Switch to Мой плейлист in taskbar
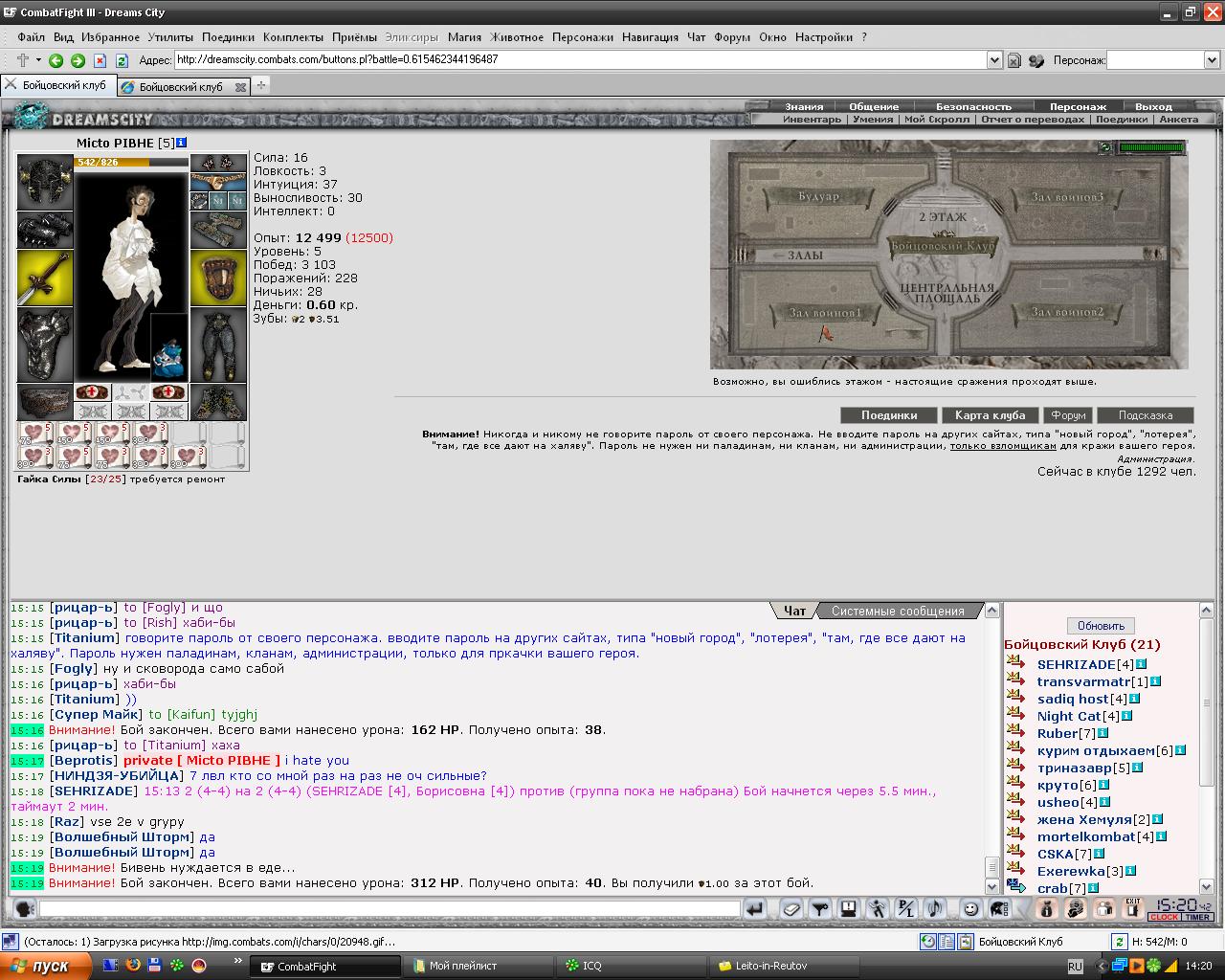Screen dimensions: 1225x980 point(479,966)
